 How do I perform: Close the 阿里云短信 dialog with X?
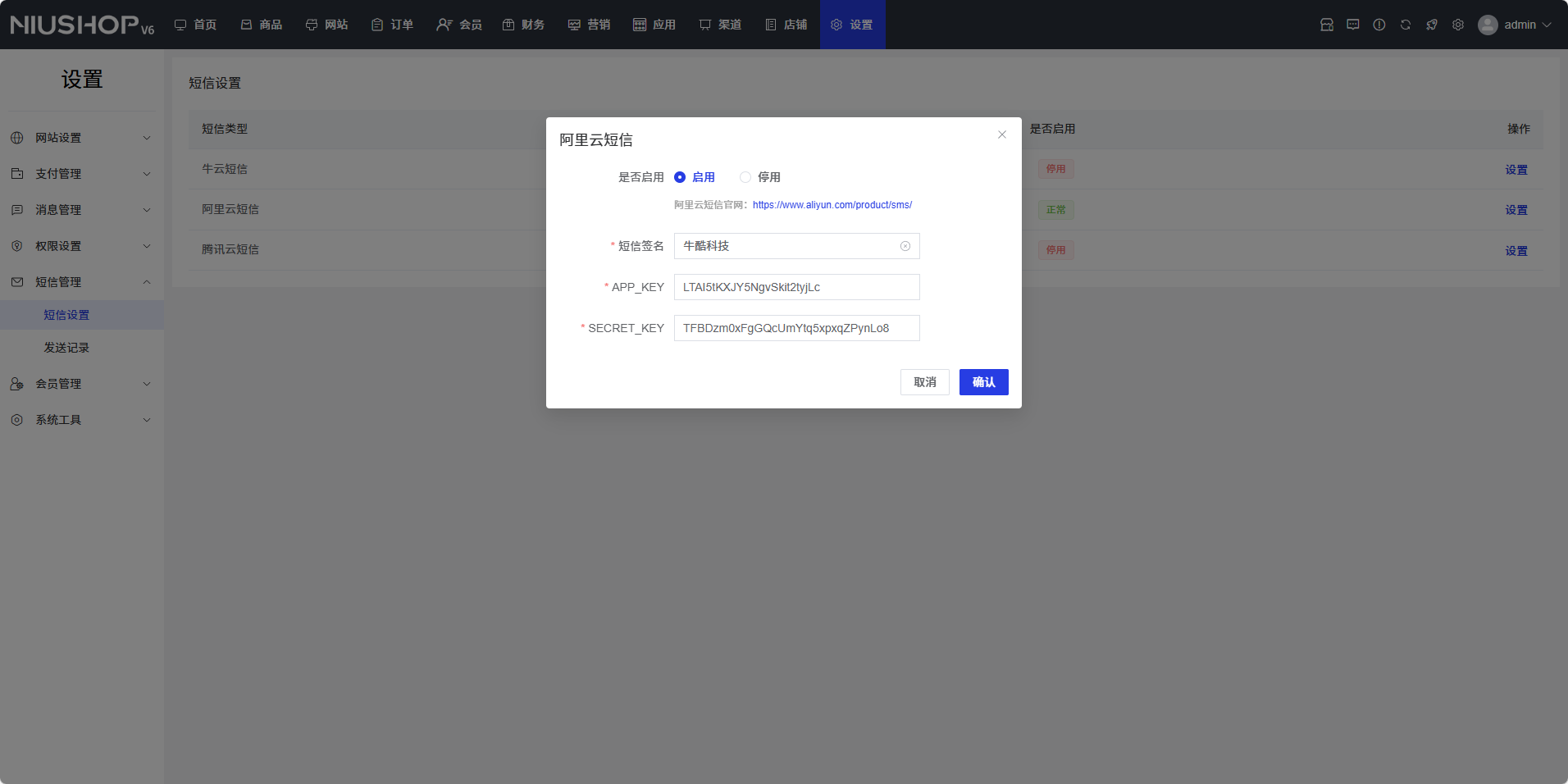pos(1002,134)
